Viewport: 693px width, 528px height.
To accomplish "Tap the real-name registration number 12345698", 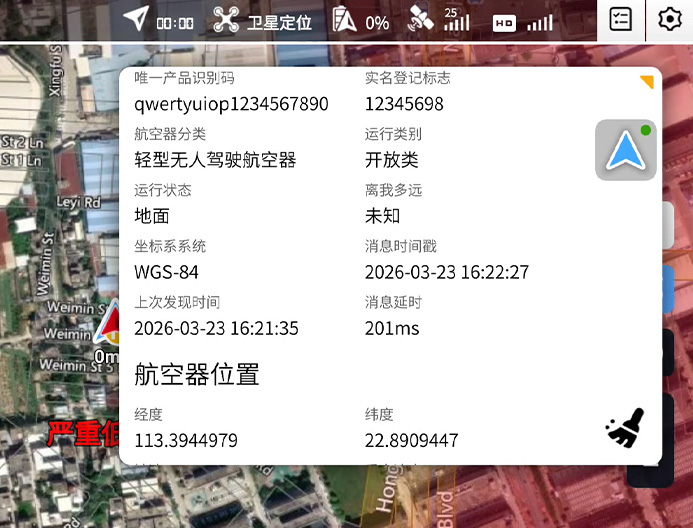I will (x=404, y=104).
